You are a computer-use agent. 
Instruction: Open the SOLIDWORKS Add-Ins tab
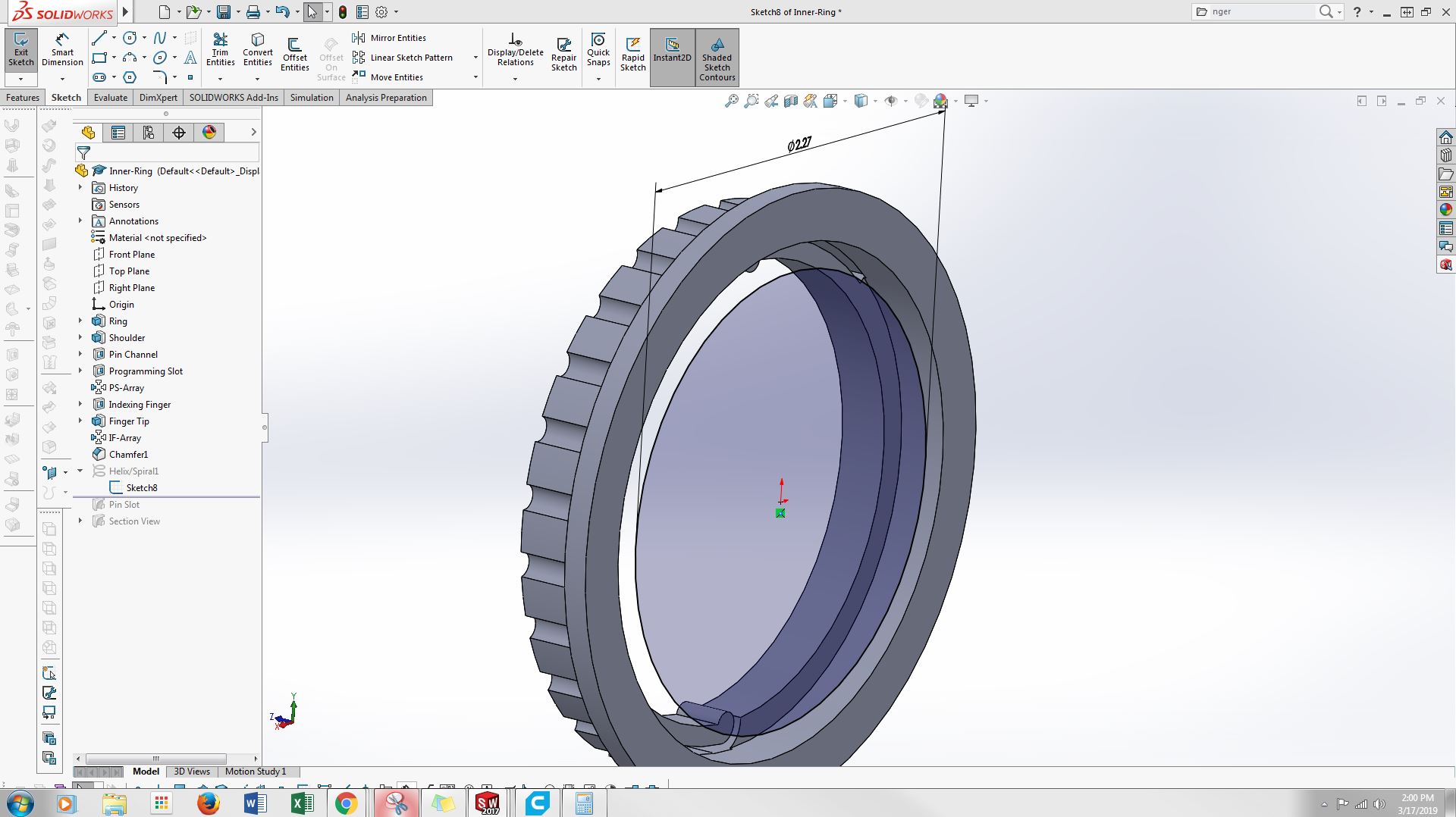234,98
